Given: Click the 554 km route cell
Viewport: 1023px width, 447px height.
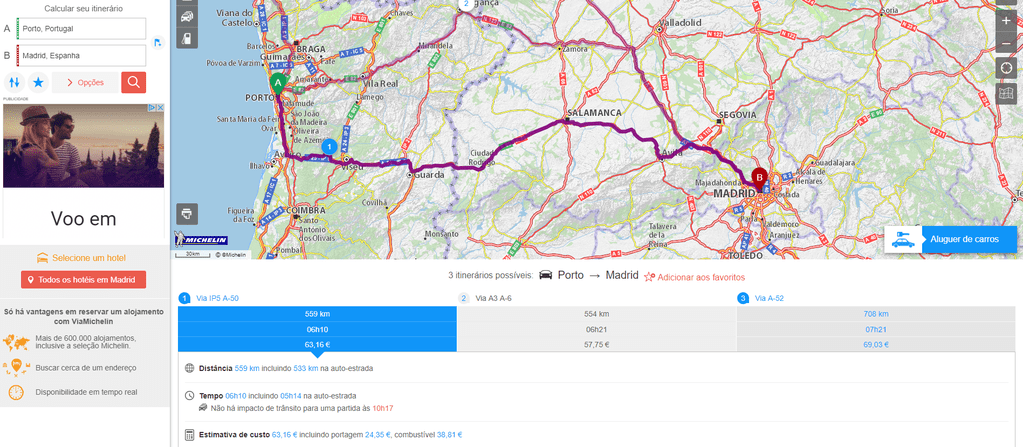Looking at the screenshot, I should pos(596,314).
